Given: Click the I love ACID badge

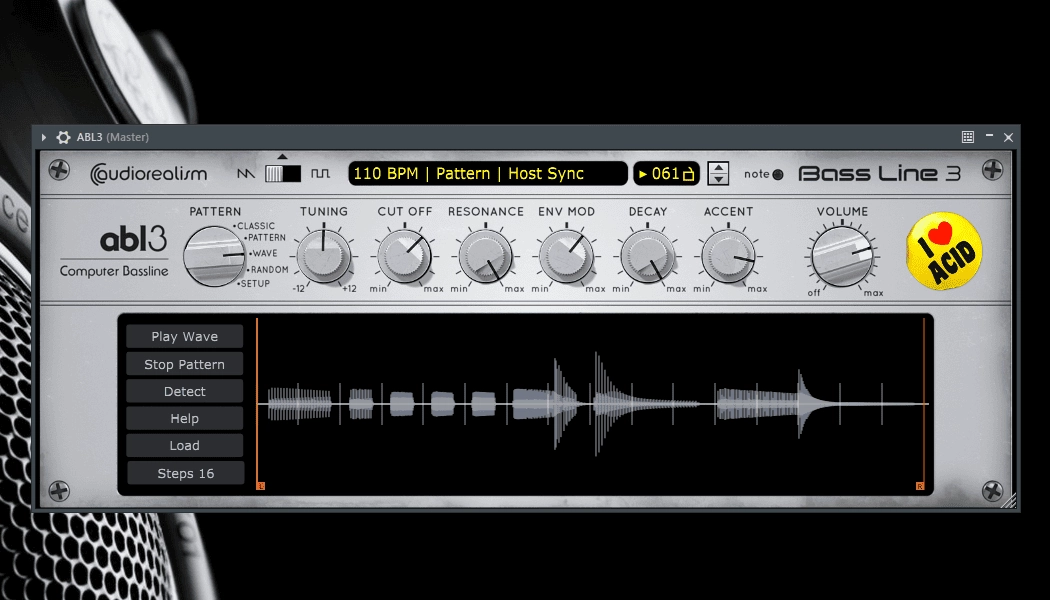Looking at the screenshot, I should 944,250.
